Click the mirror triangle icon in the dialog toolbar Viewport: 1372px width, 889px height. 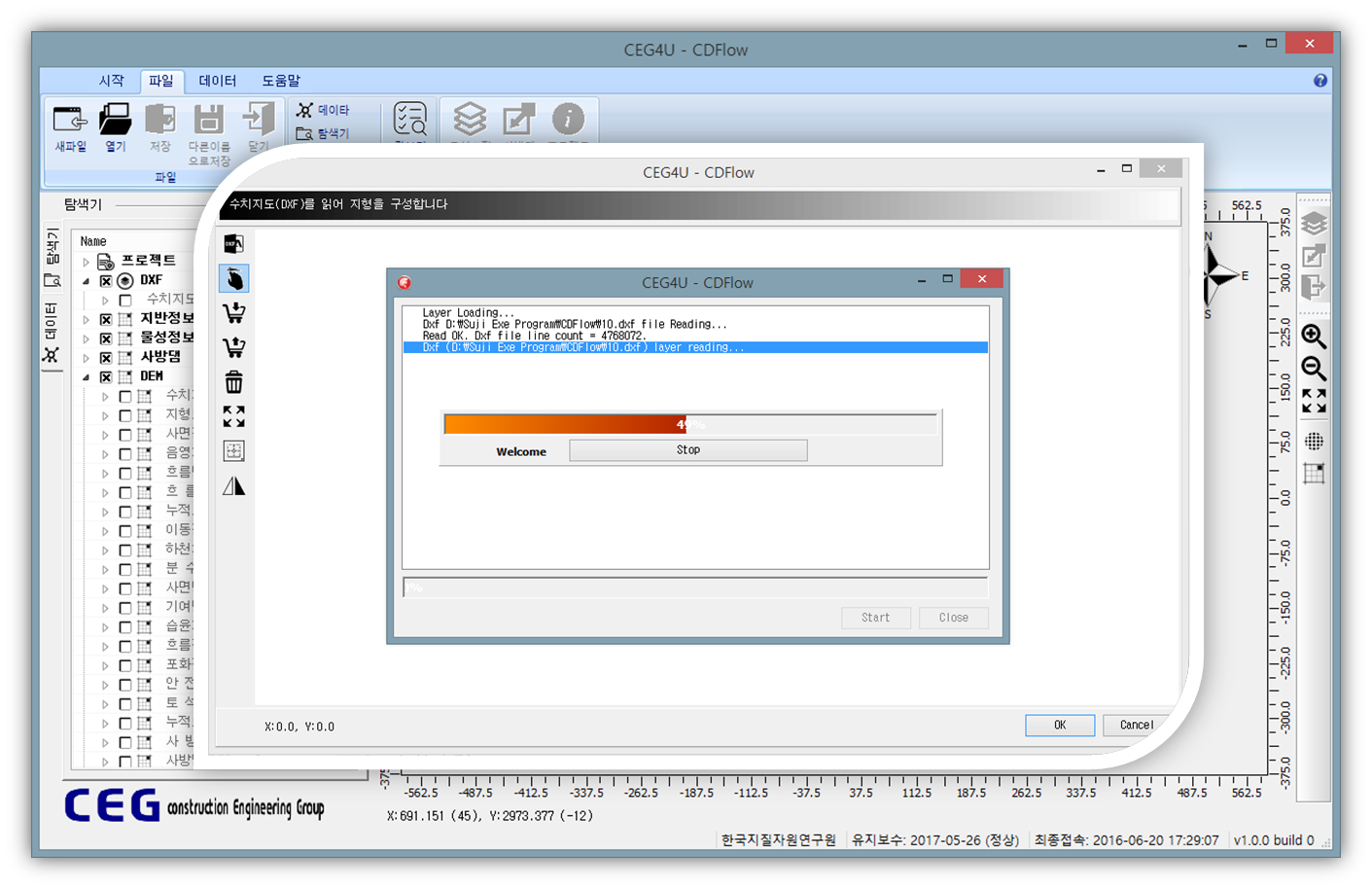click(234, 485)
